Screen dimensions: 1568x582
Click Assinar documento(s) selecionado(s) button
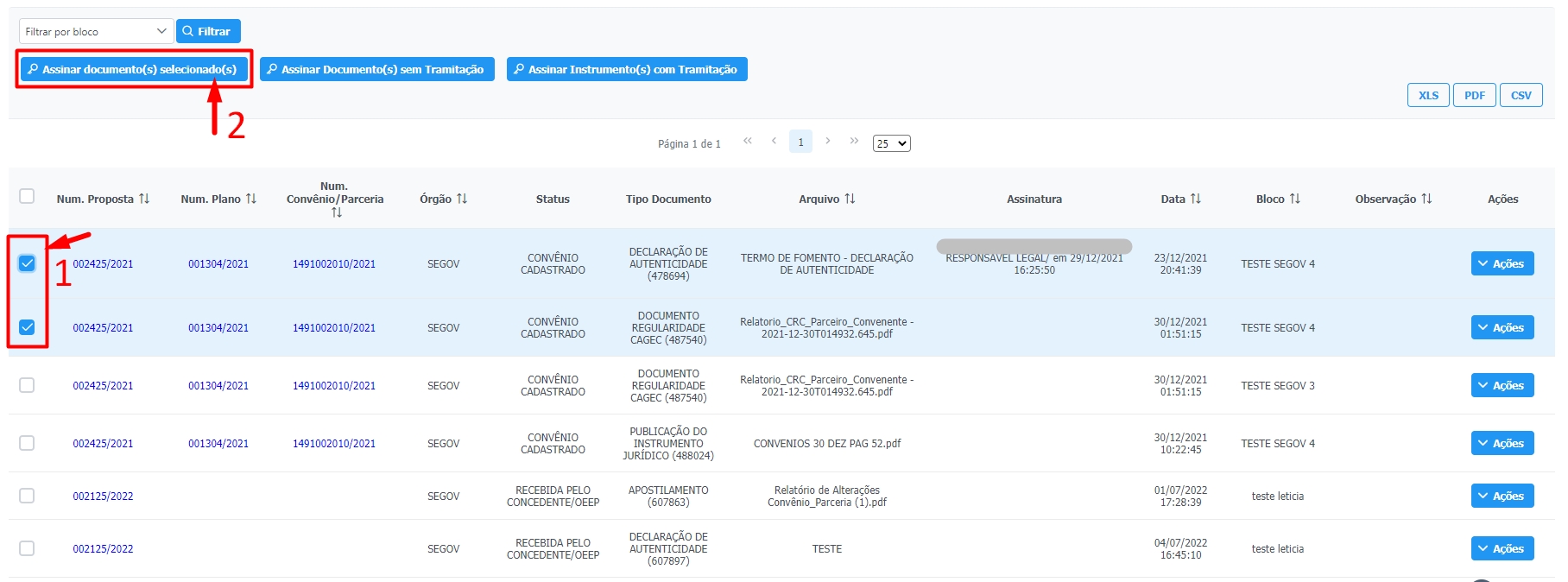(132, 69)
